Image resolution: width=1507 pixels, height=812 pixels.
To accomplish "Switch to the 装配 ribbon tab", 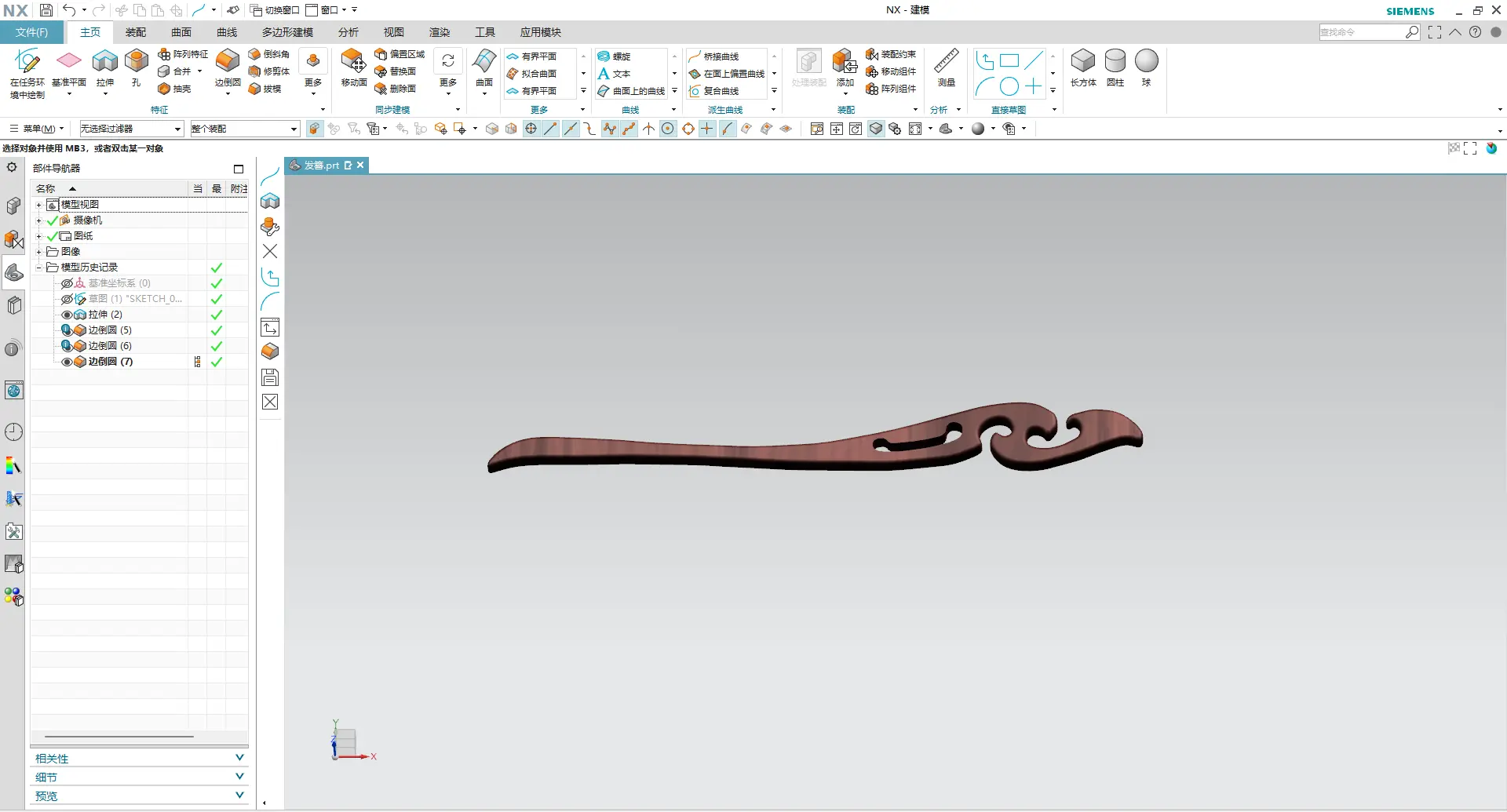I will 136,32.
